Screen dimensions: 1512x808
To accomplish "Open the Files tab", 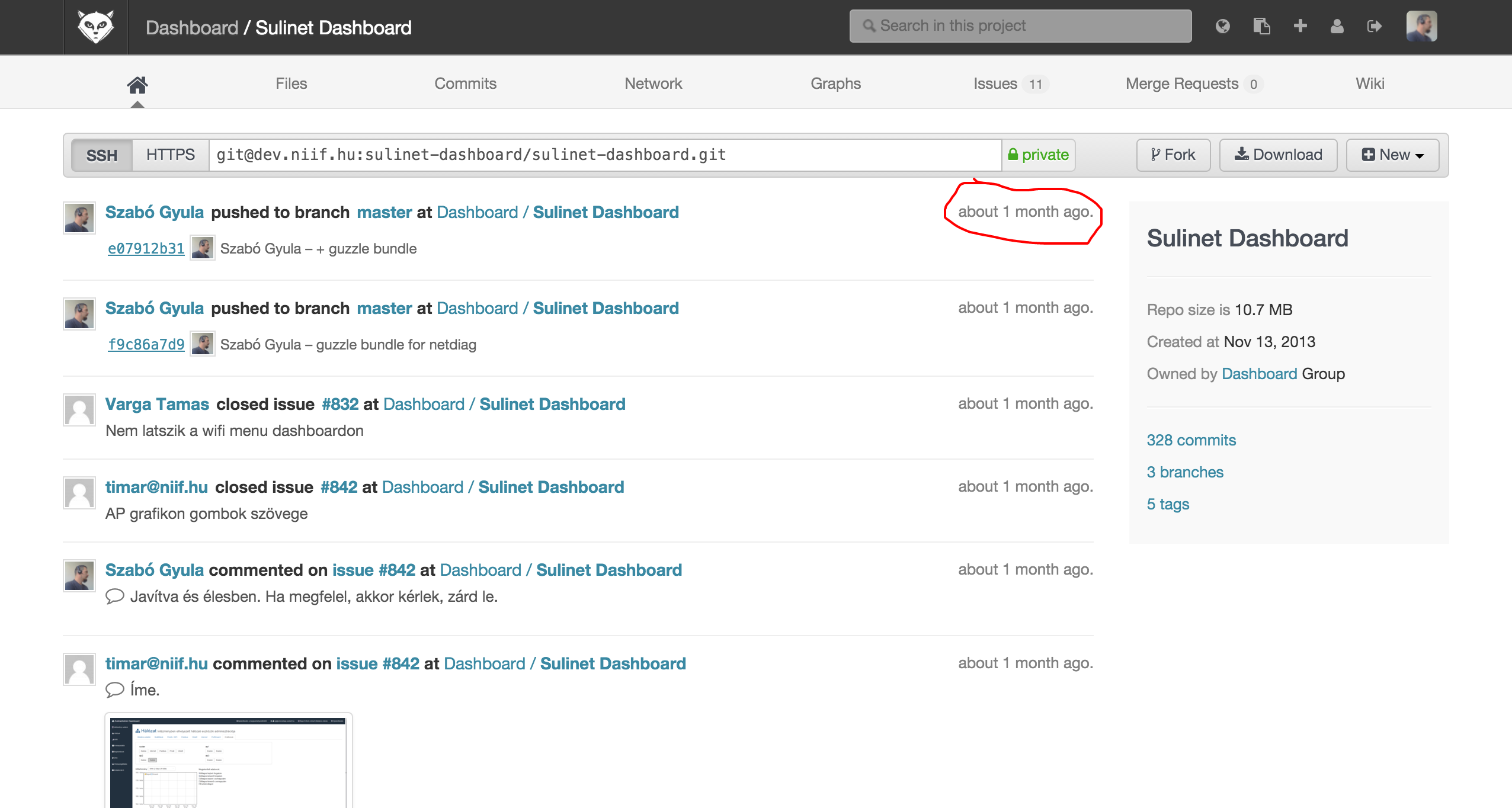I will (291, 84).
